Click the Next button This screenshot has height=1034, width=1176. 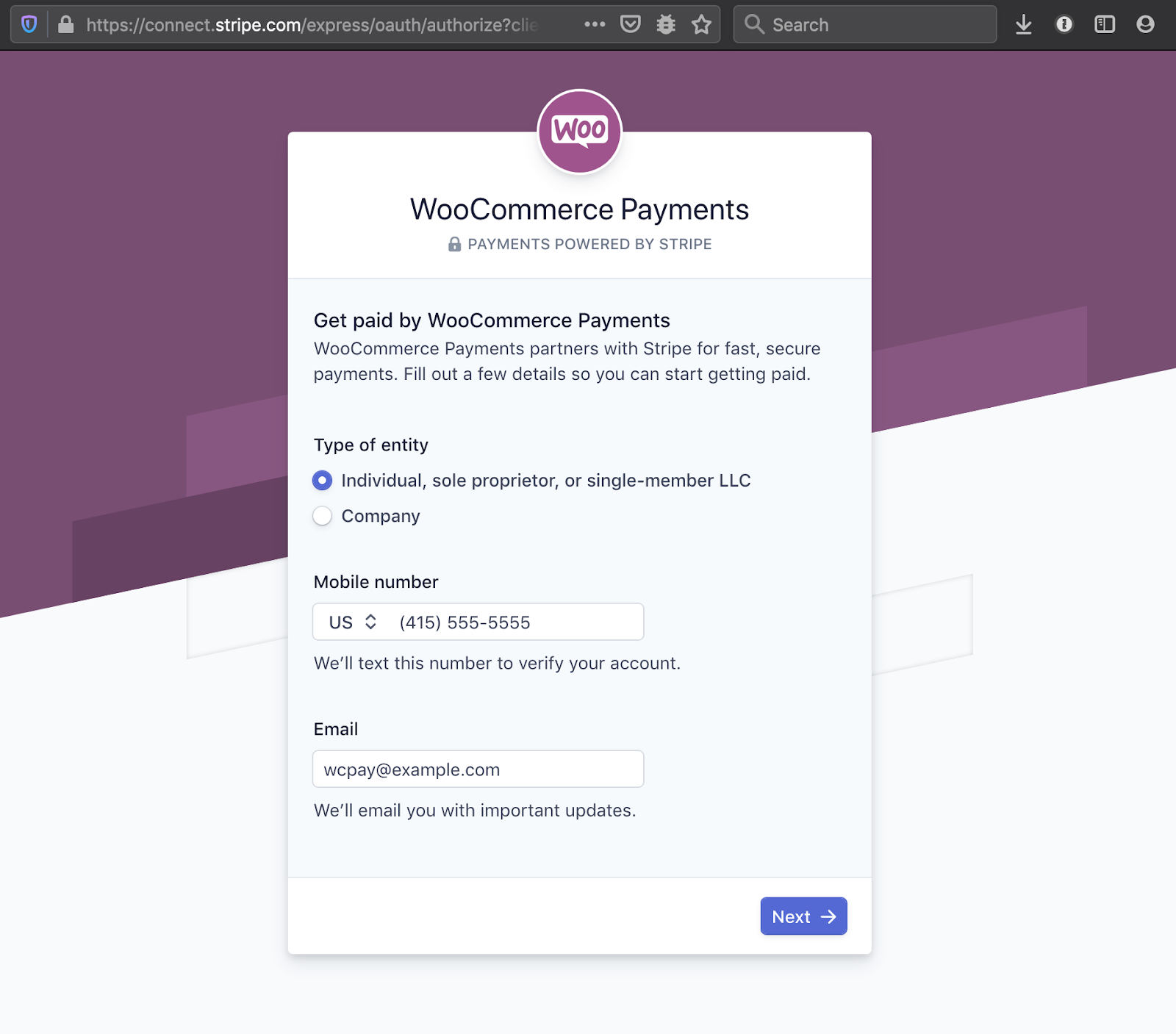(x=803, y=916)
